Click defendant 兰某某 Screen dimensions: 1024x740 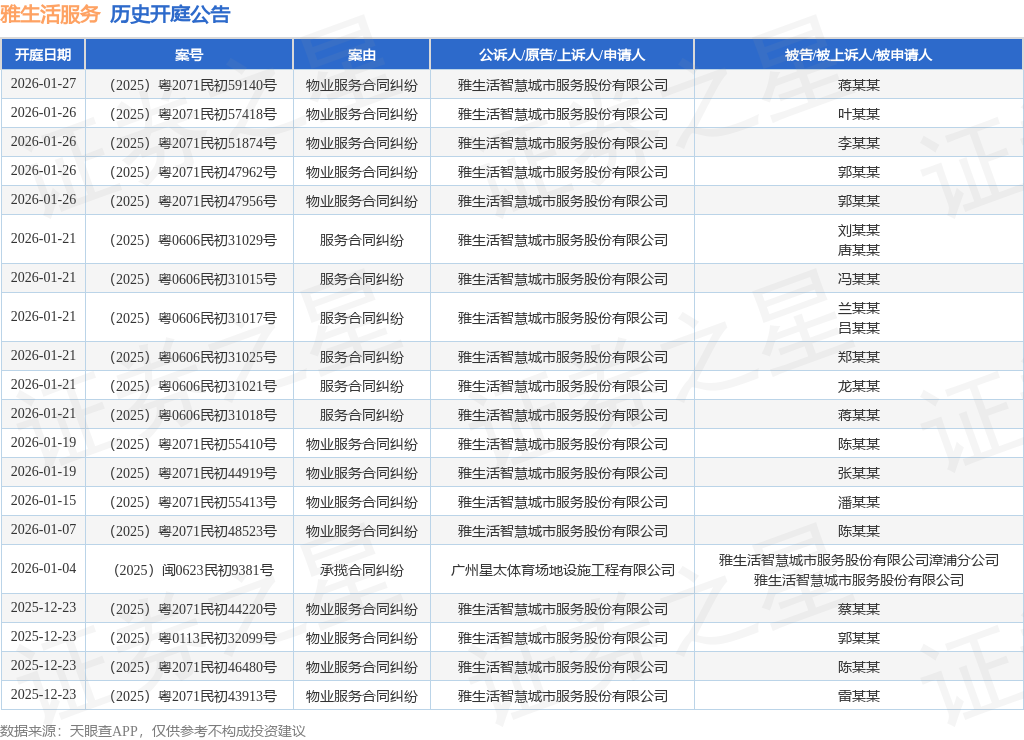859,308
